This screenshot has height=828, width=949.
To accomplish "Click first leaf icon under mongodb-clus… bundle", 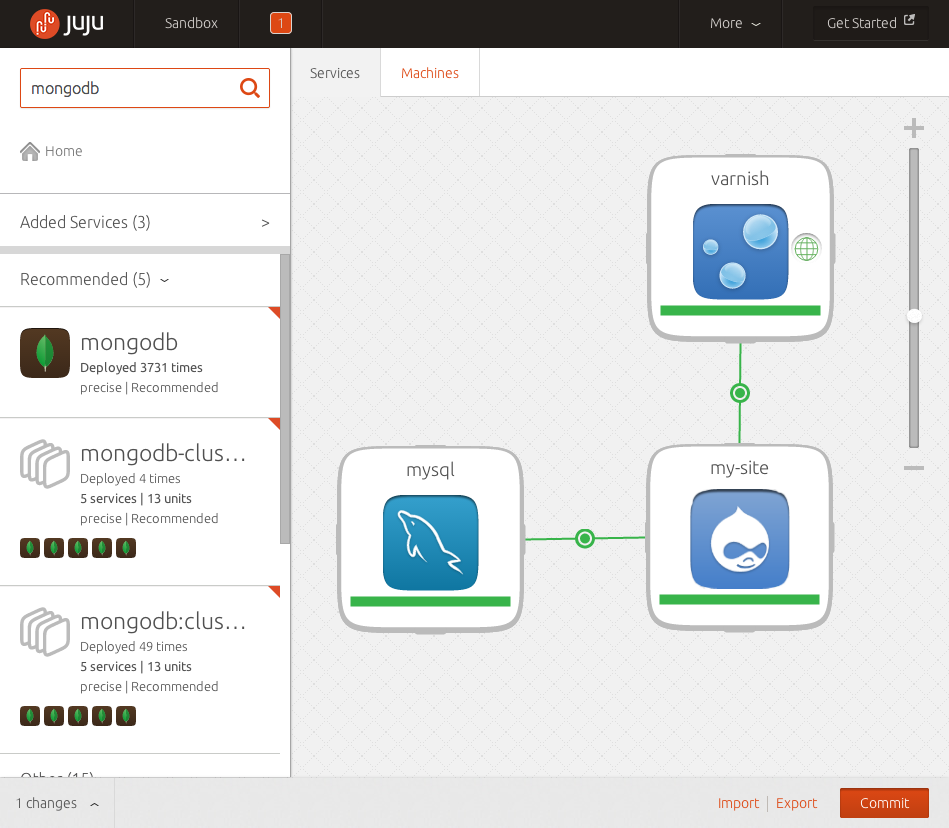I will tap(30, 548).
